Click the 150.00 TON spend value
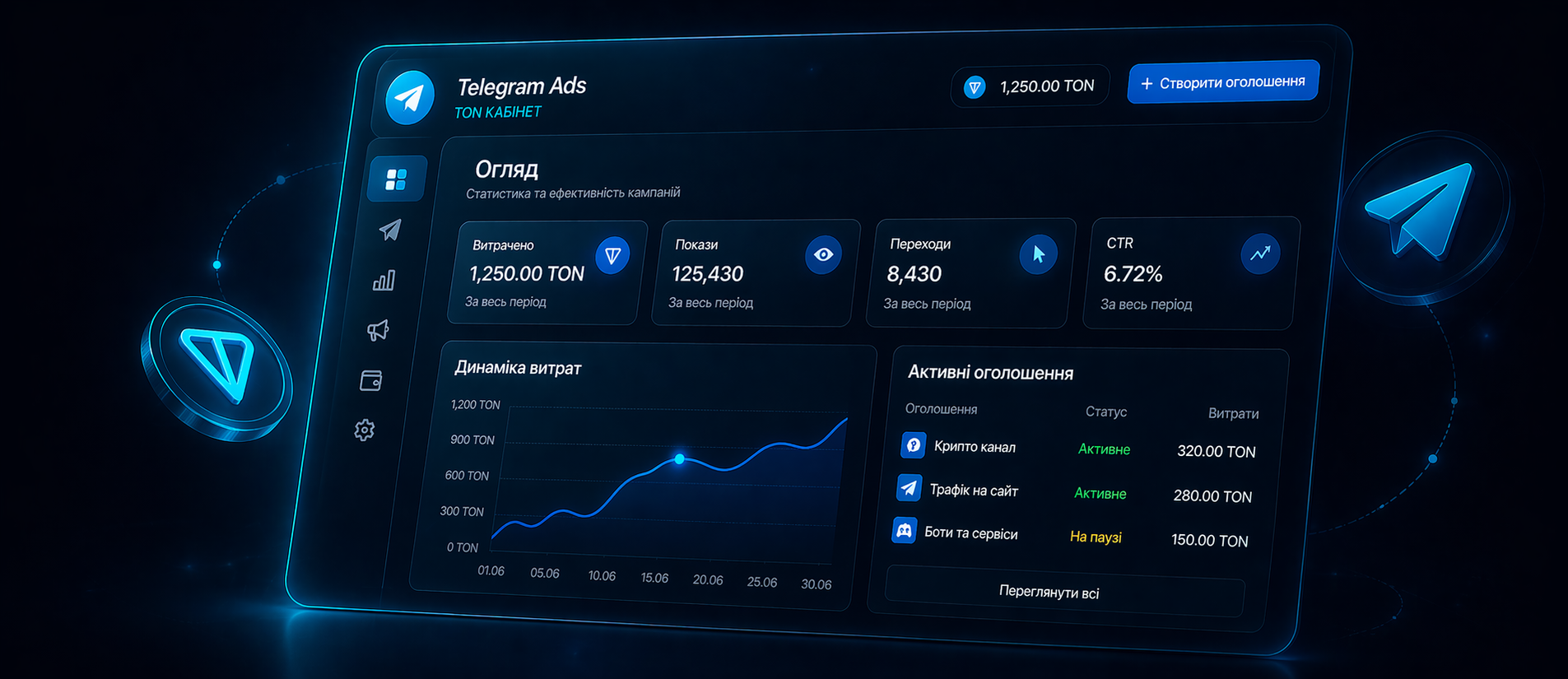The image size is (1568, 679). [x=1210, y=540]
